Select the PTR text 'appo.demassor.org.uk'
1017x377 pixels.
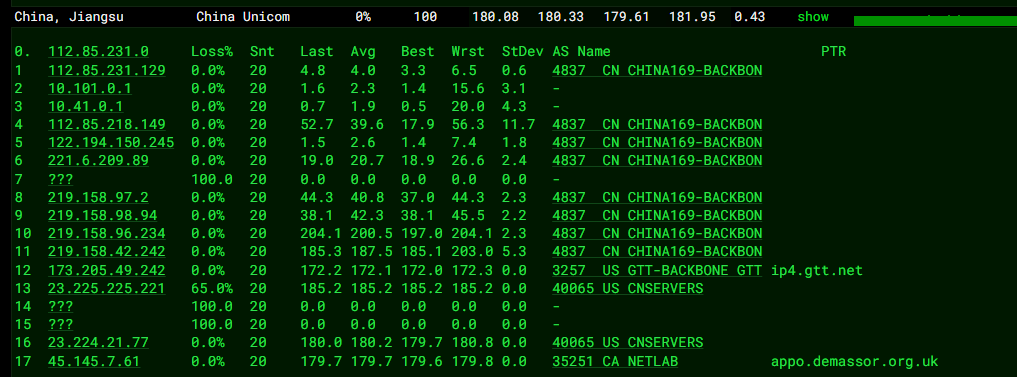pos(855,361)
